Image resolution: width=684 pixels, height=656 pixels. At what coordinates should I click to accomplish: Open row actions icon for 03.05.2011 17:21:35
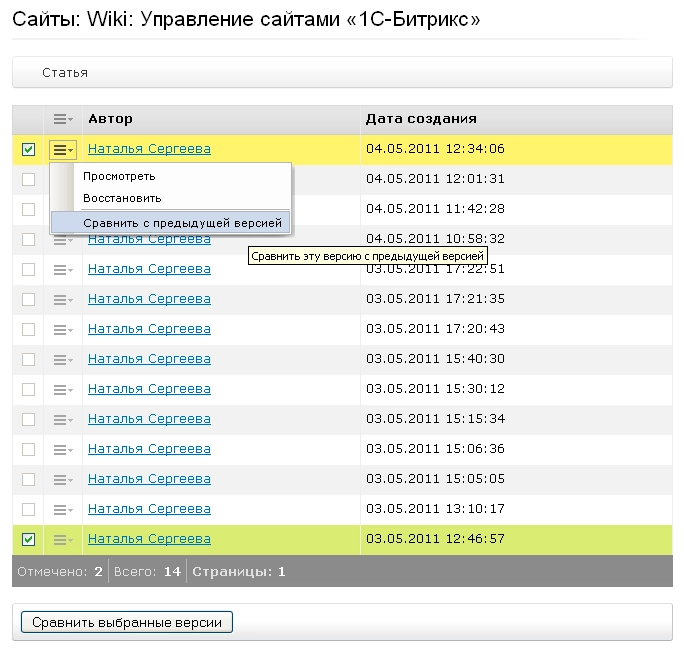click(63, 299)
